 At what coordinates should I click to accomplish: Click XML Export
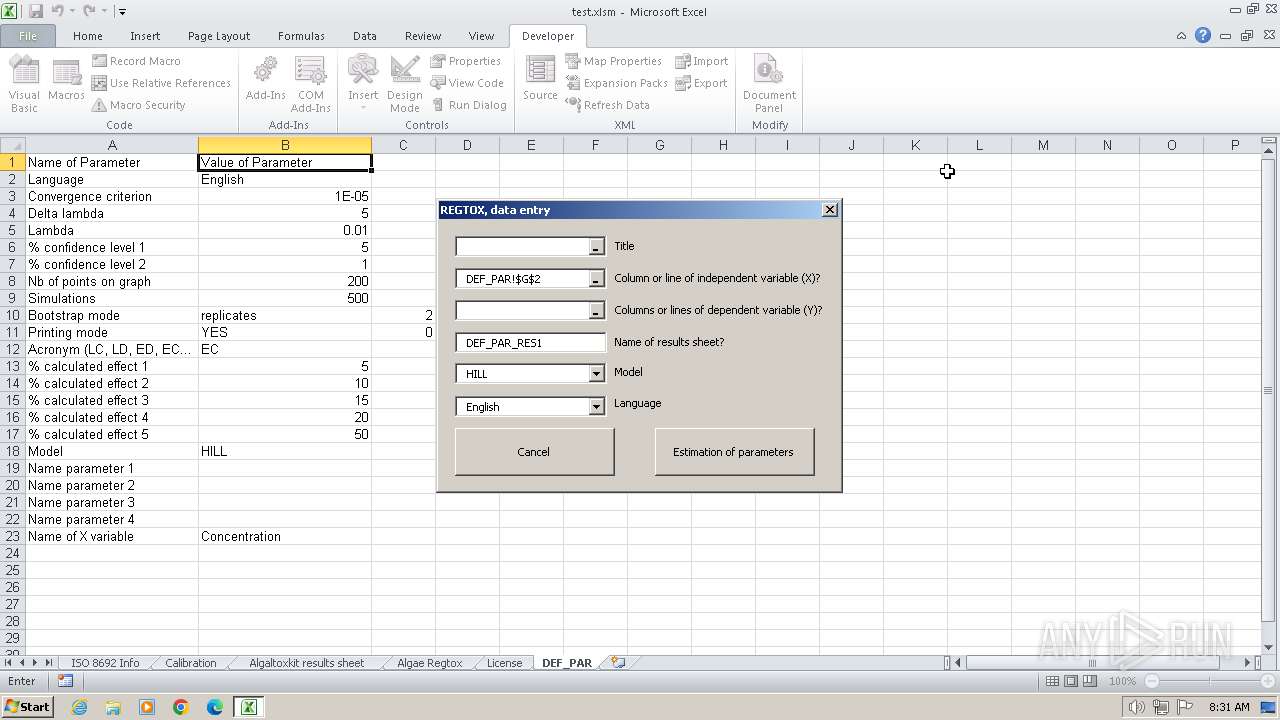pos(701,83)
